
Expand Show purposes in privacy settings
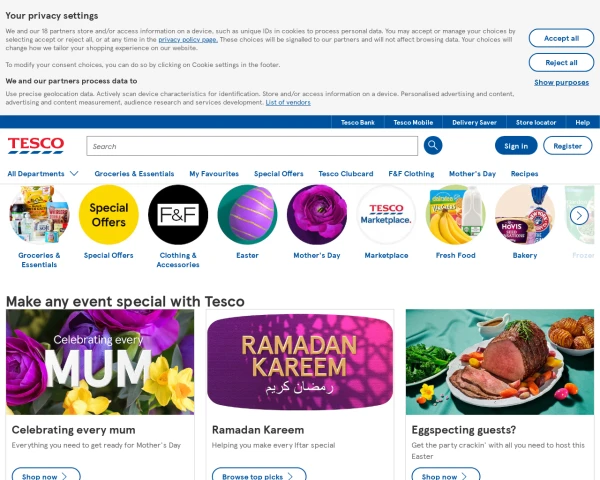(561, 82)
